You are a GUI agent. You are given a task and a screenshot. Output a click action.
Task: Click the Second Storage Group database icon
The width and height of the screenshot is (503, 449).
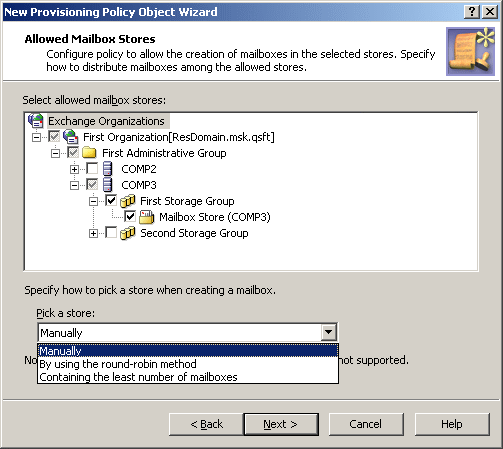point(127,233)
